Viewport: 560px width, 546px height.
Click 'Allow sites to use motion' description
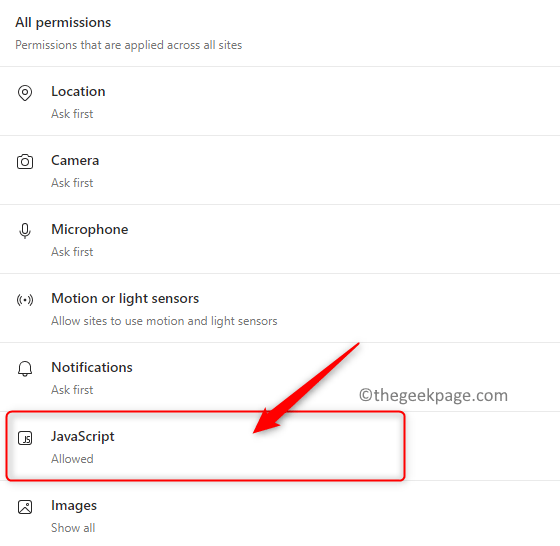coord(164,321)
